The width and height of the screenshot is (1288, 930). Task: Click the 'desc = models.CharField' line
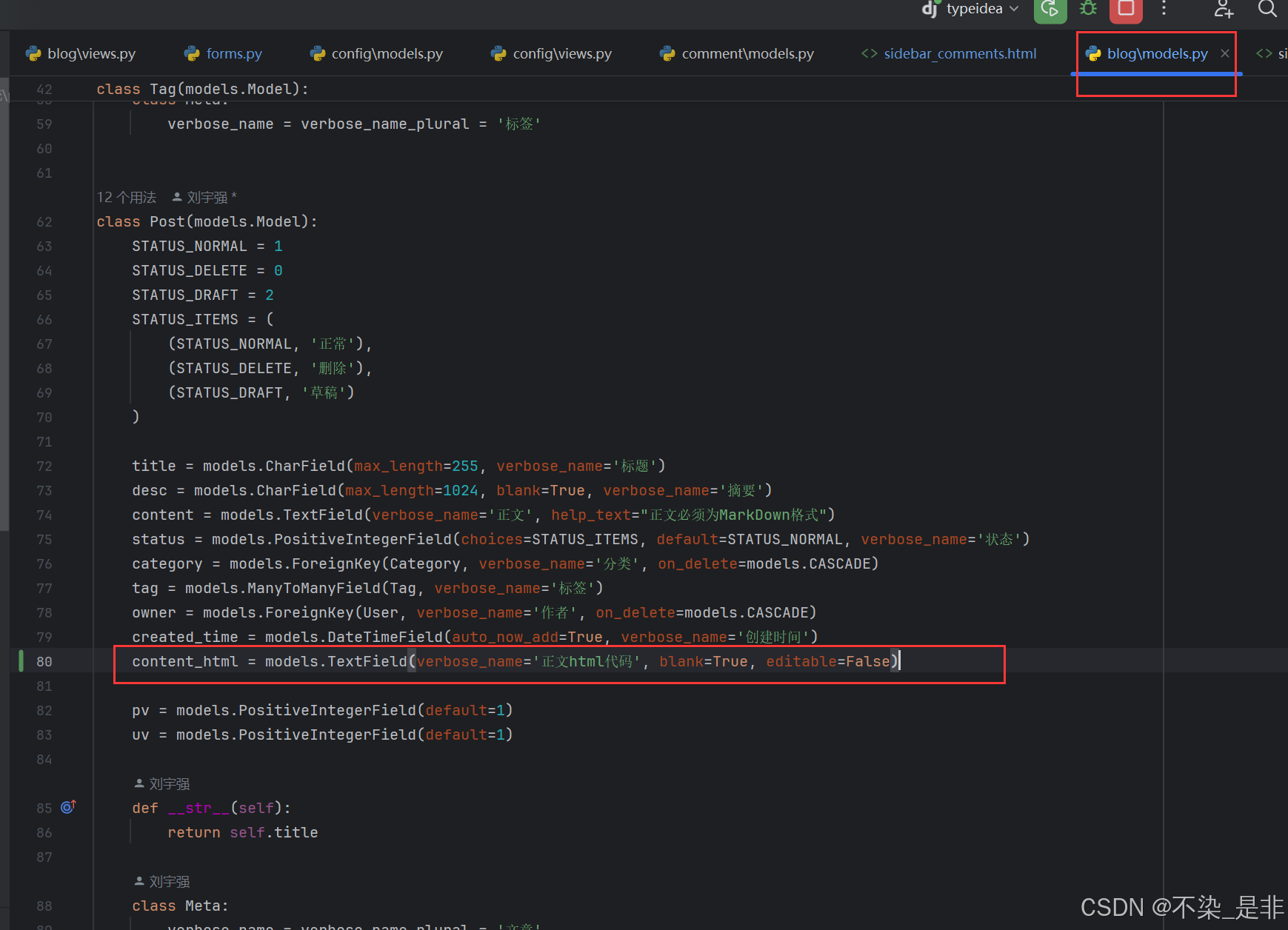point(452,490)
